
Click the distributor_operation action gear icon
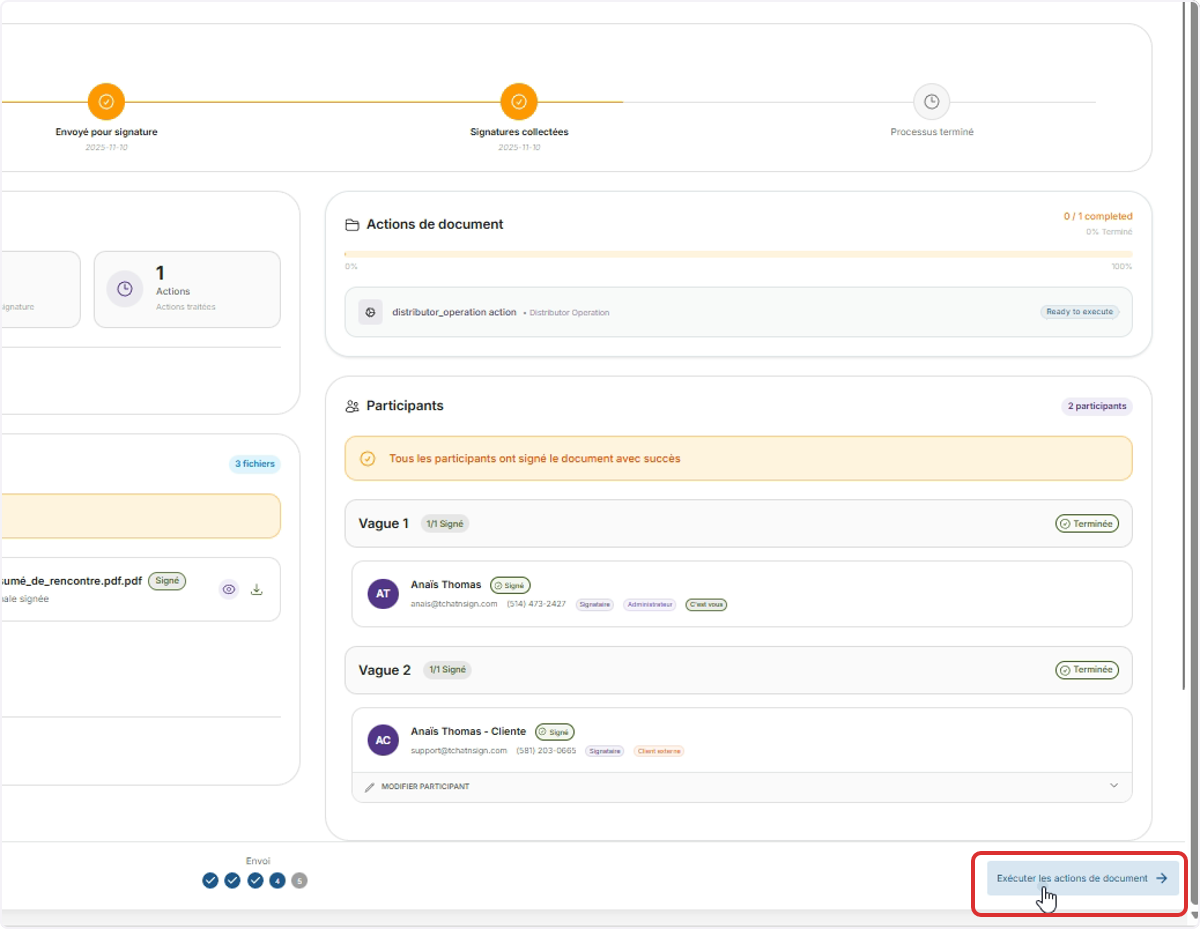(370, 312)
